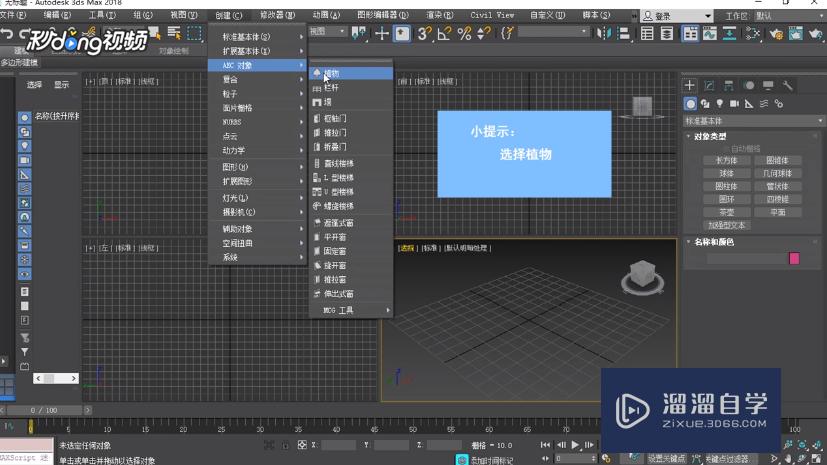Collapse the 对象类型 rollout
The image size is (827, 465).
711,136
